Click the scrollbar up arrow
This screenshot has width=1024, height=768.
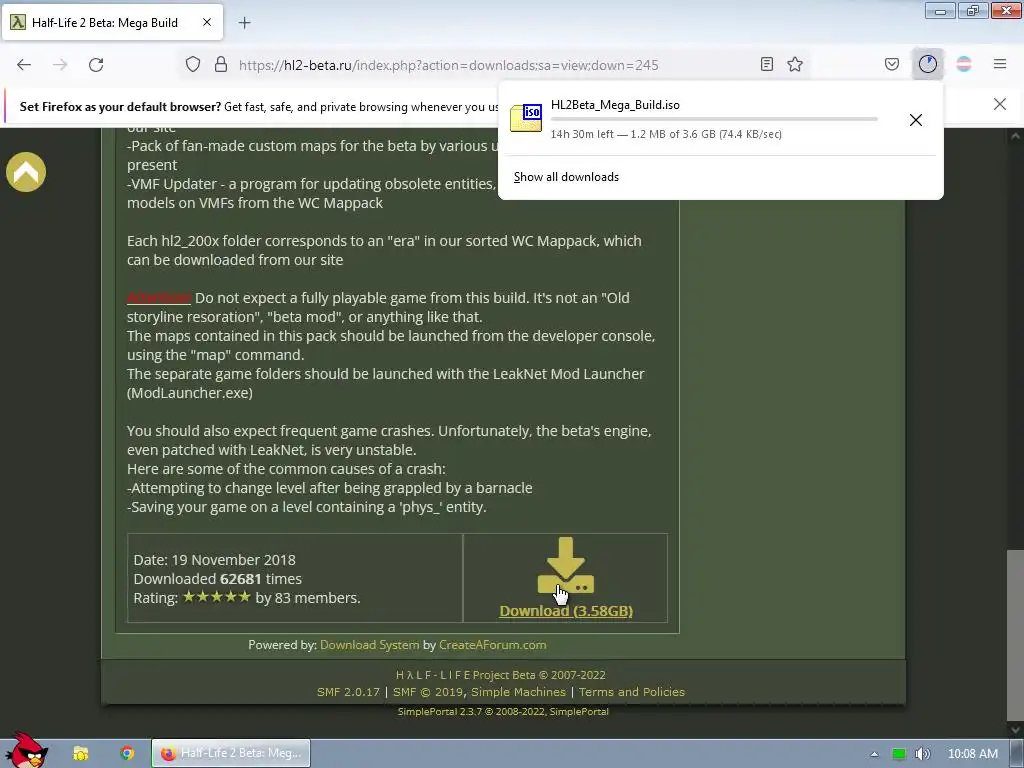(1015, 136)
